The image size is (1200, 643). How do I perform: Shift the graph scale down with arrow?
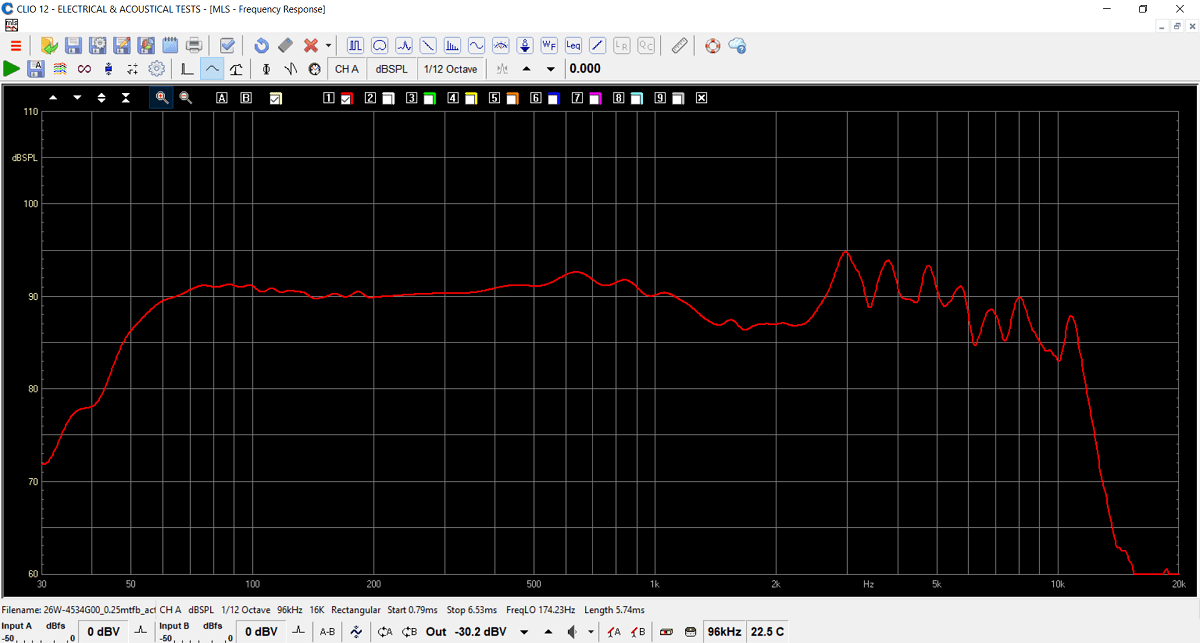(77, 97)
